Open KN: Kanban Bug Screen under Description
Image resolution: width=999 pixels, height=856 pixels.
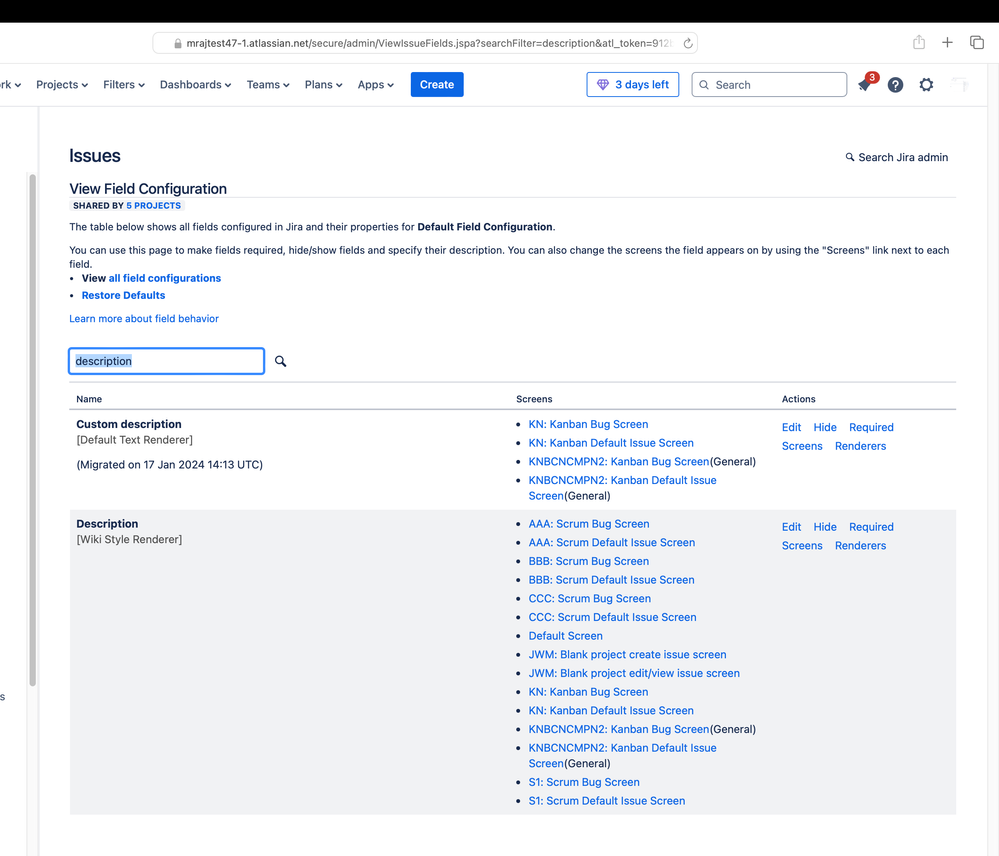pos(588,692)
